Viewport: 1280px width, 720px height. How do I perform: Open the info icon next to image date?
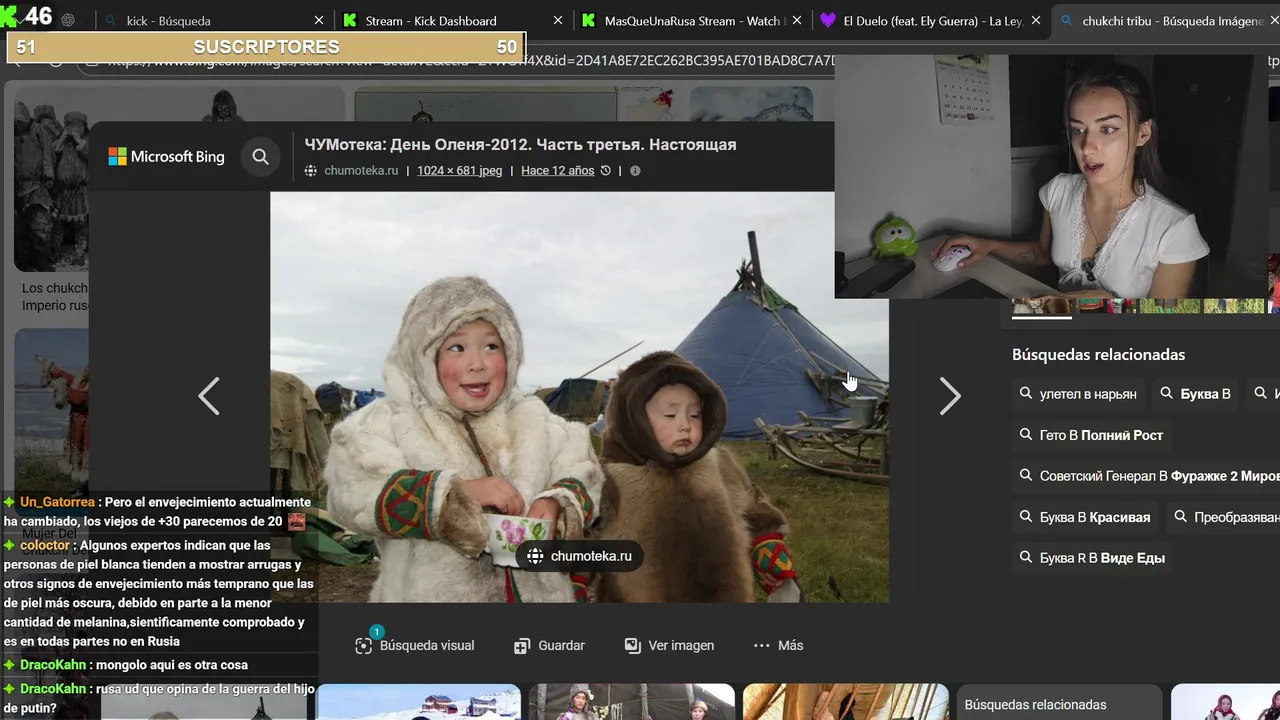point(635,171)
